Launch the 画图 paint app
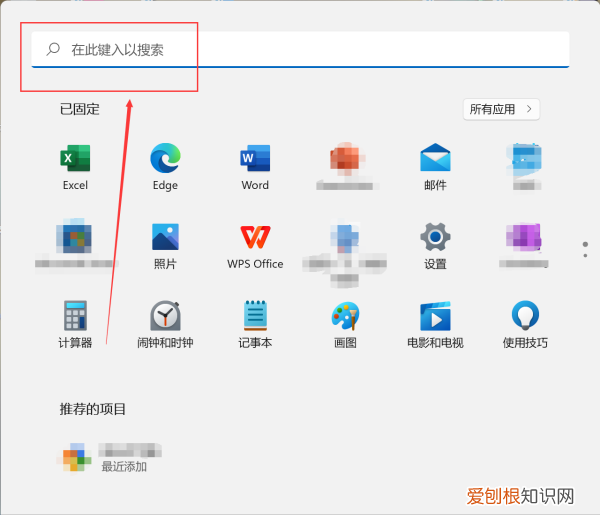This screenshot has width=600, height=515. tap(345, 324)
